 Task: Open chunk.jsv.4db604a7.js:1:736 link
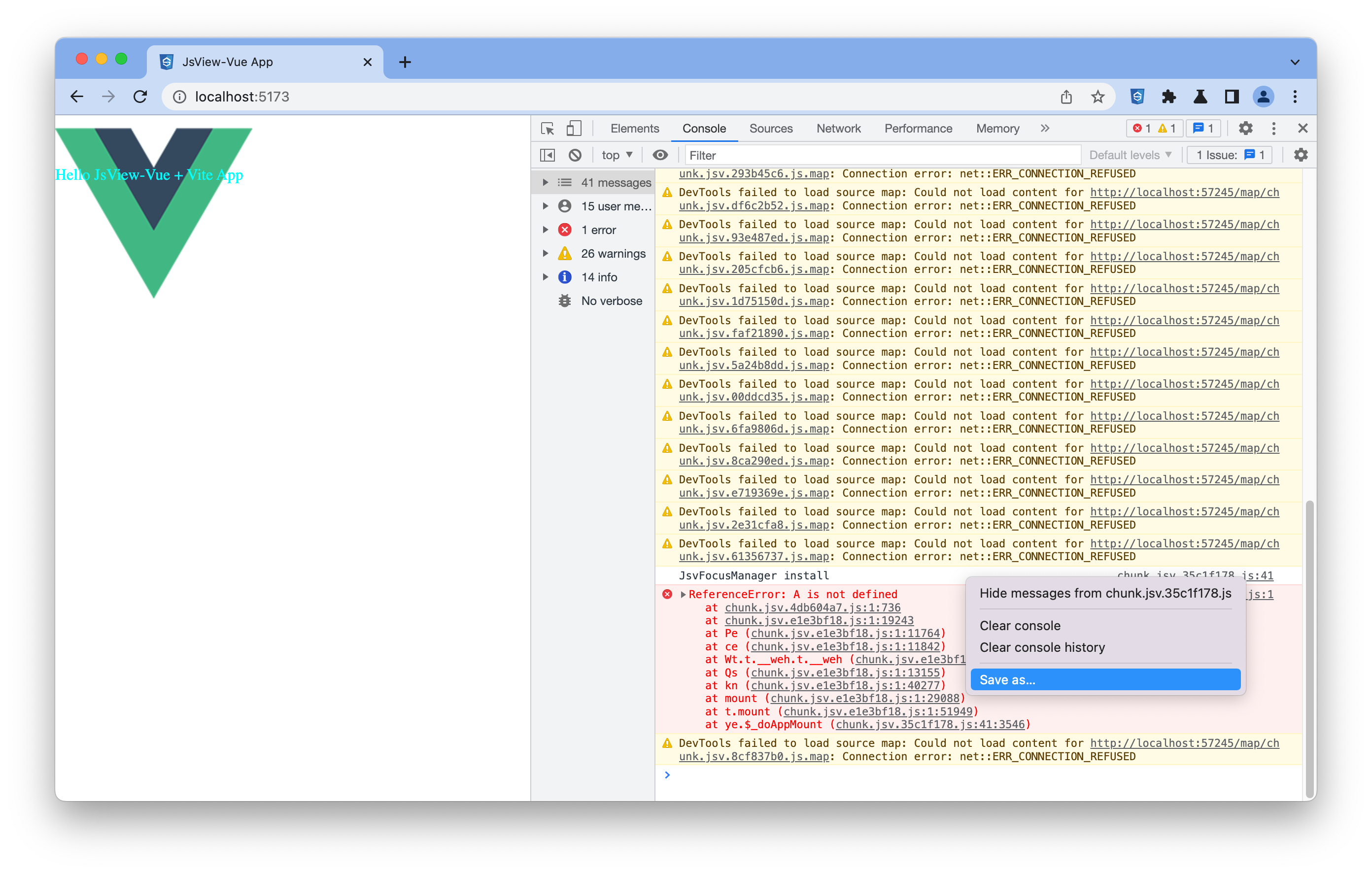point(813,607)
